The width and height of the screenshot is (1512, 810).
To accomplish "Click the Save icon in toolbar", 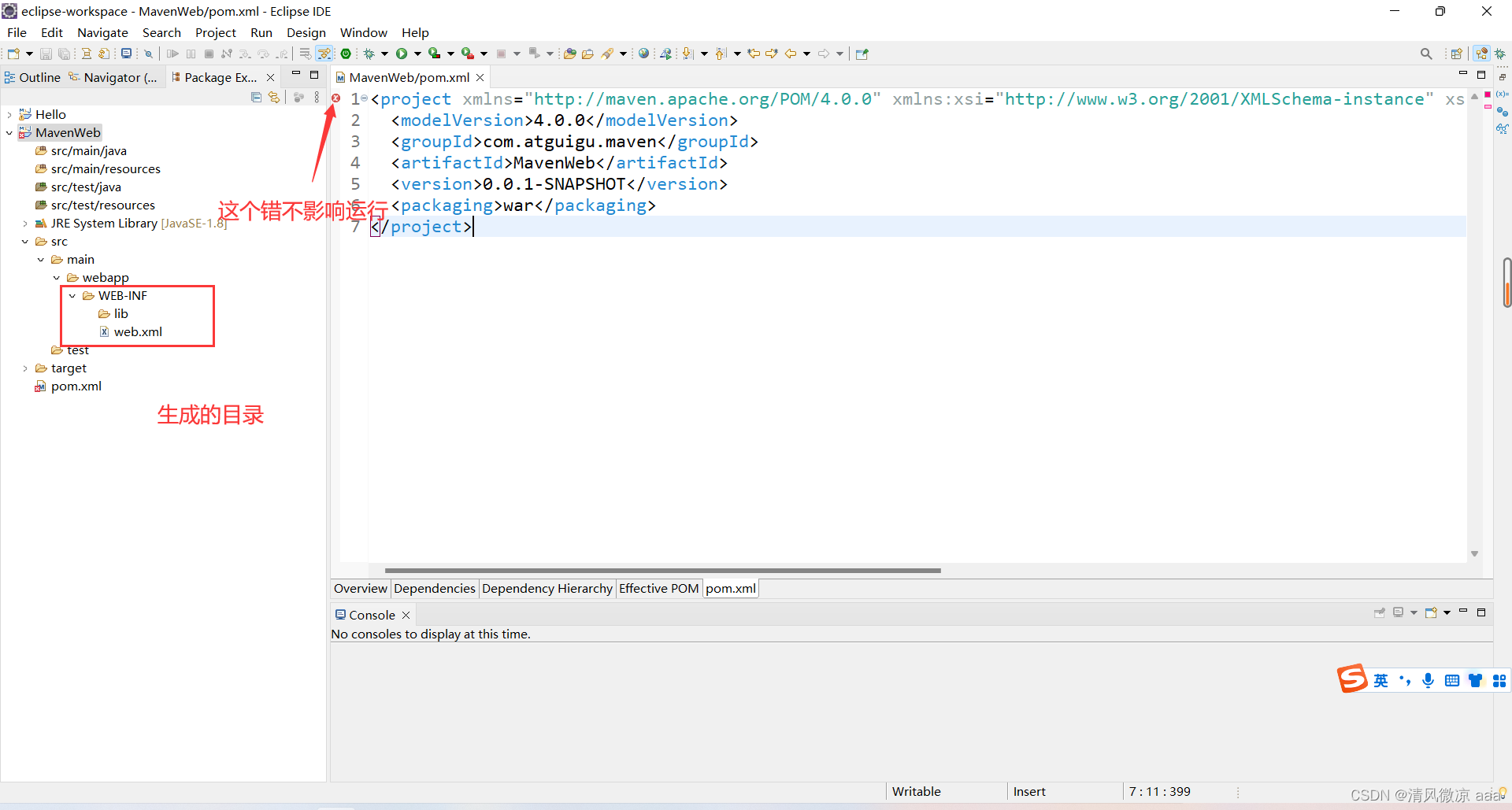I will (x=46, y=54).
